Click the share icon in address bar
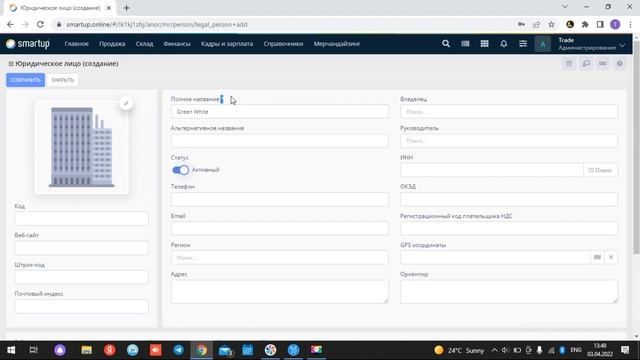This screenshot has width=640, height=360. click(536, 24)
